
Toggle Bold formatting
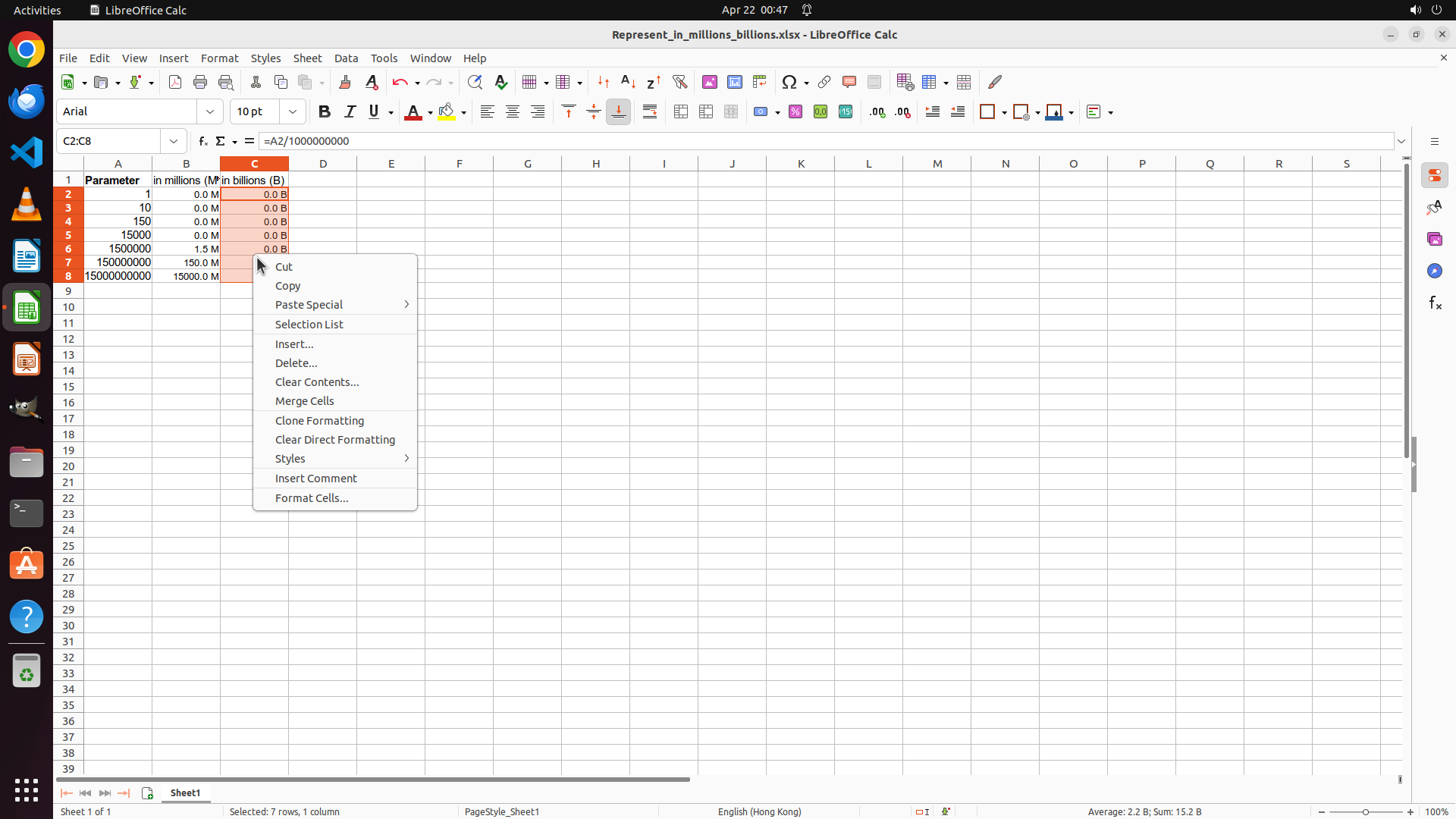325,111
